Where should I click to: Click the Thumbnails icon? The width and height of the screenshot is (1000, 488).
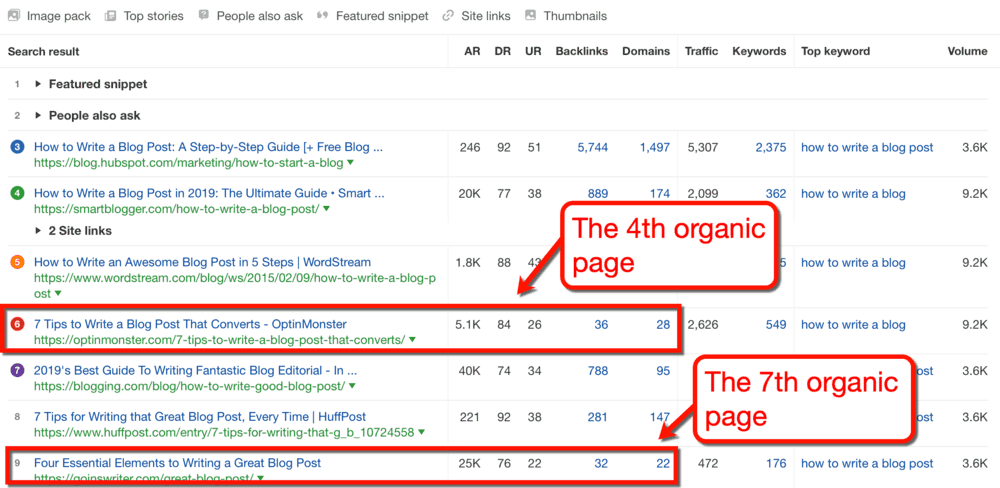click(x=530, y=15)
